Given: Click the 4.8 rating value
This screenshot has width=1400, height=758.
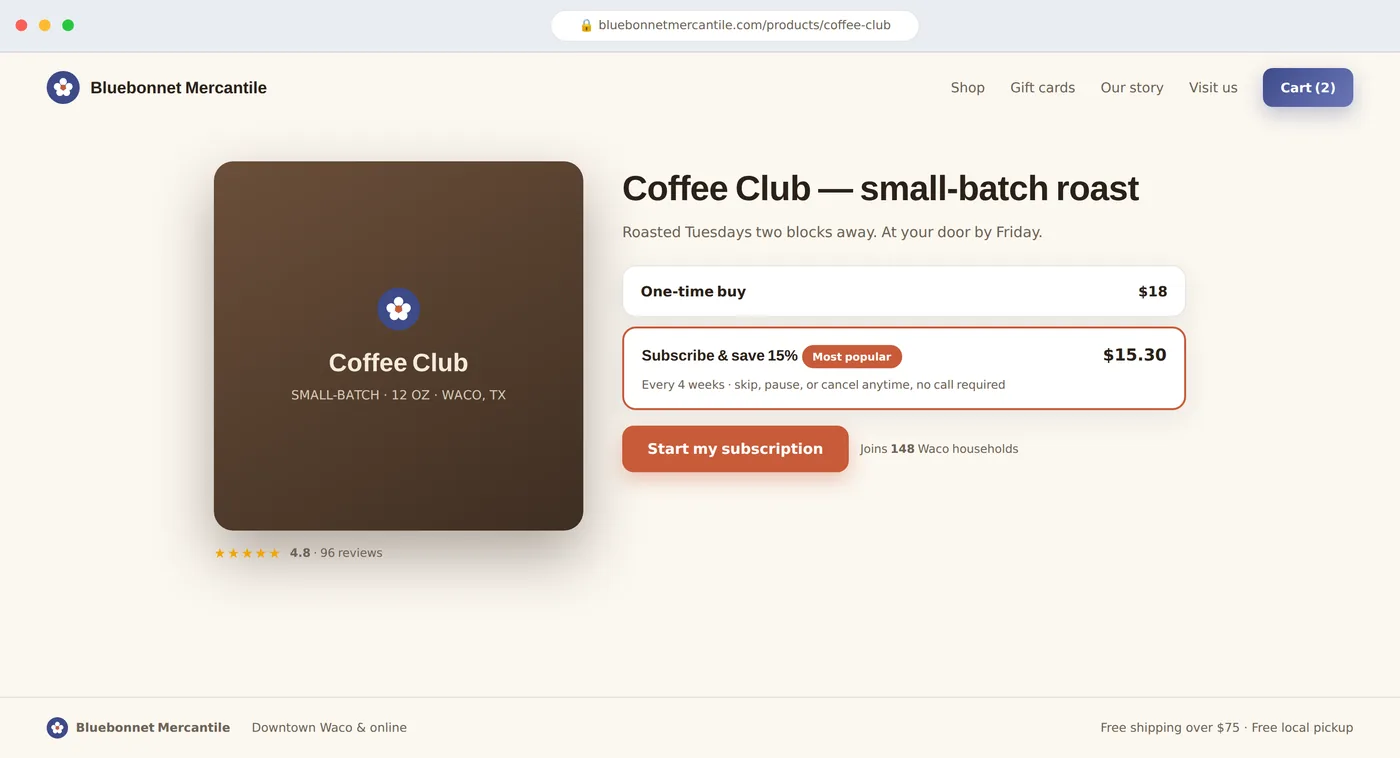Looking at the screenshot, I should pos(300,553).
